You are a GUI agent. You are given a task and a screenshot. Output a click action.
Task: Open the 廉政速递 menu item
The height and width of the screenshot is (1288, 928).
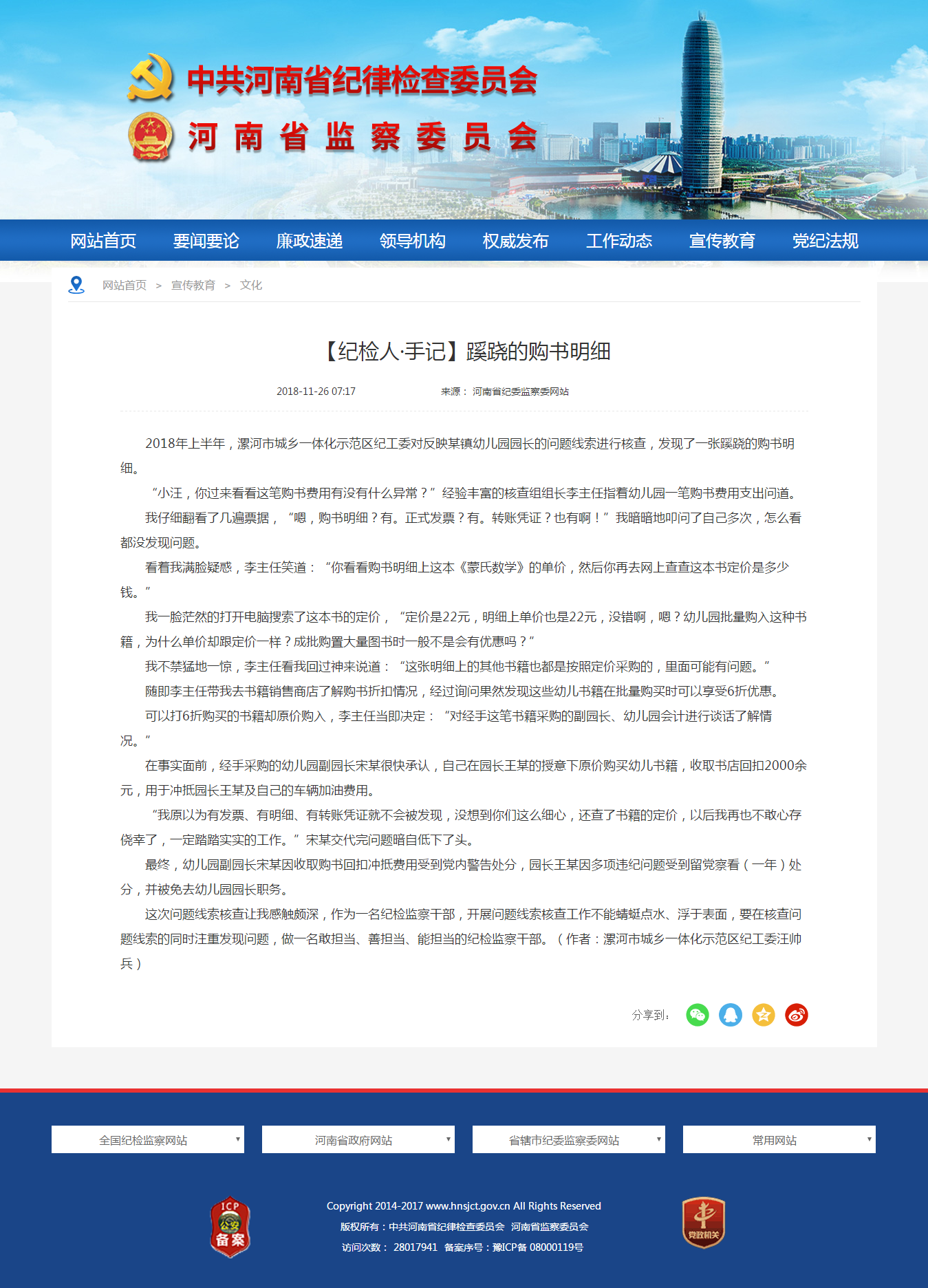(x=310, y=241)
